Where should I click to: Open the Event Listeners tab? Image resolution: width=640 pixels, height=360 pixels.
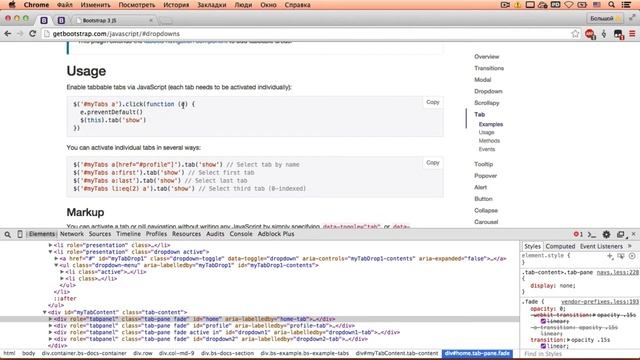pos(601,246)
